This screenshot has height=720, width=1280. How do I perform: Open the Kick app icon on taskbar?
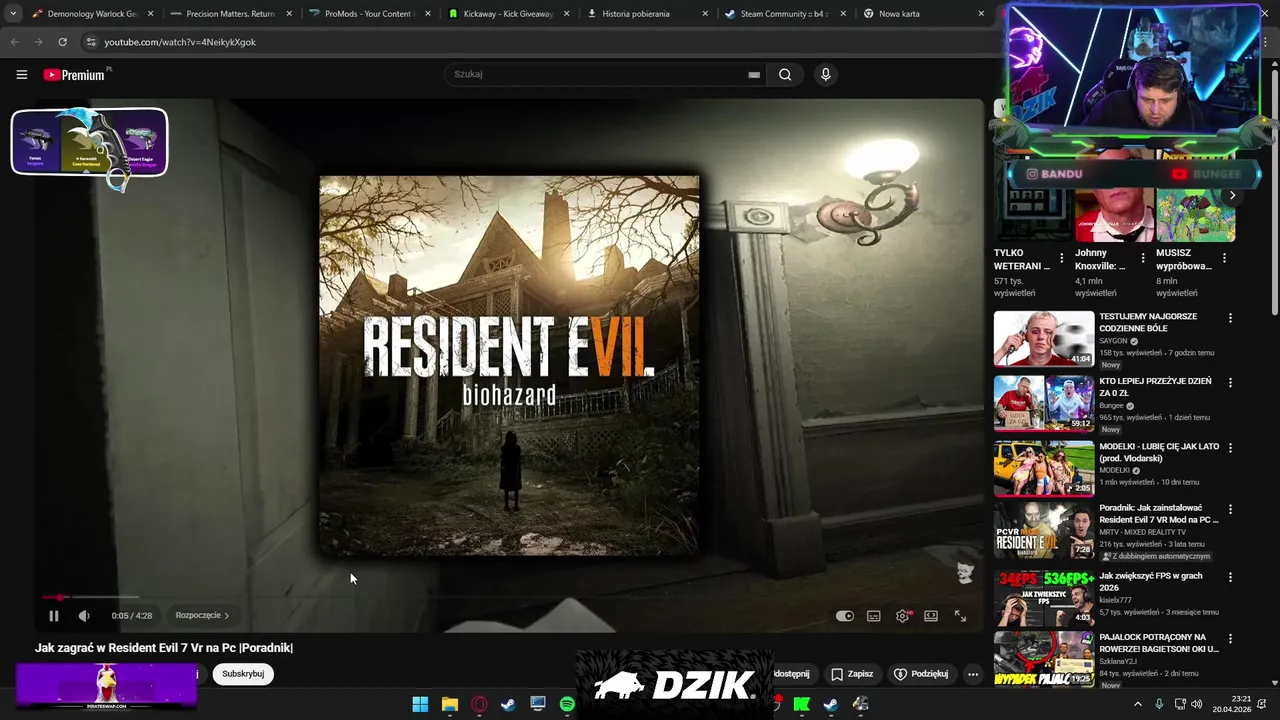point(801,704)
